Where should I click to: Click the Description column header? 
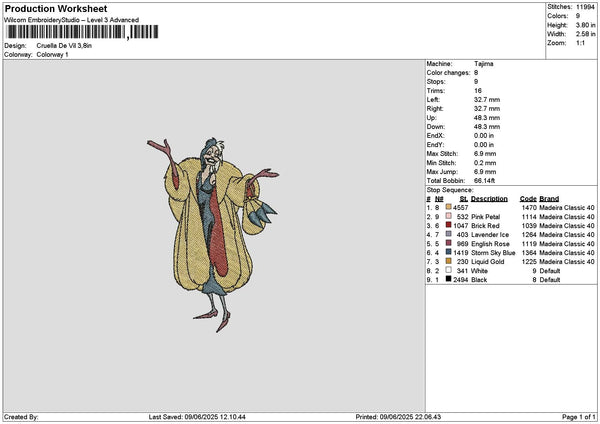pyautogui.click(x=489, y=198)
